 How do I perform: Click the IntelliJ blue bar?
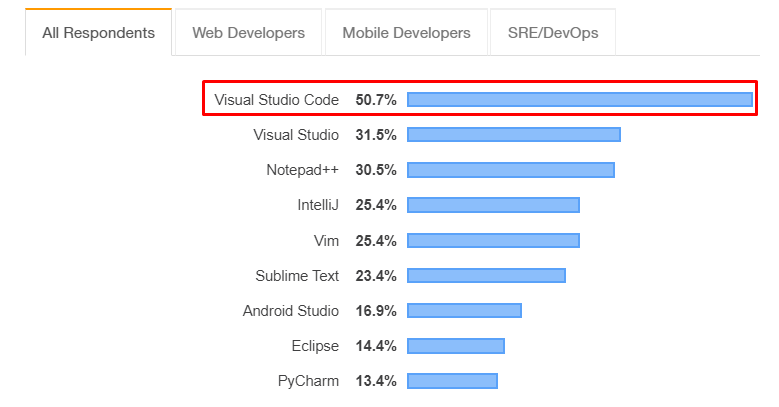click(493, 205)
